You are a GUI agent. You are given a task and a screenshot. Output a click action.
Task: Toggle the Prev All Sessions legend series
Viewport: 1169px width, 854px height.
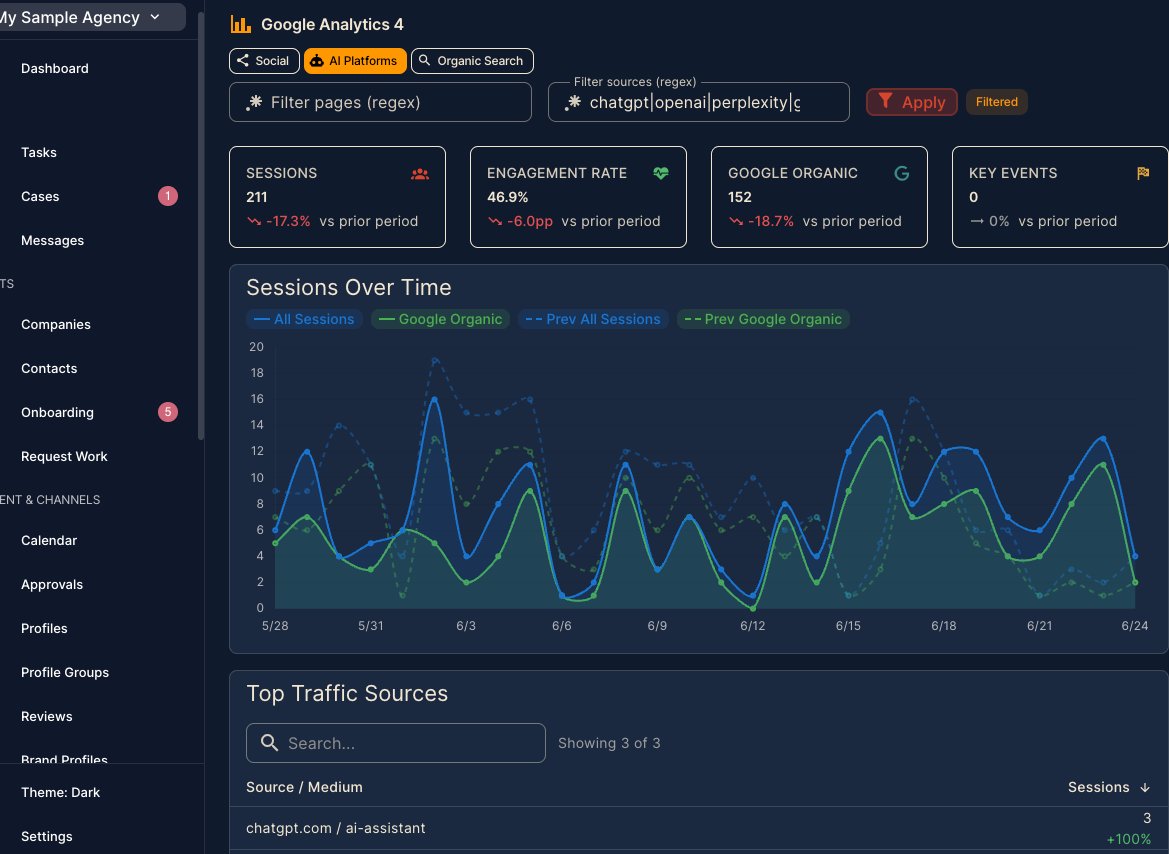pos(593,319)
